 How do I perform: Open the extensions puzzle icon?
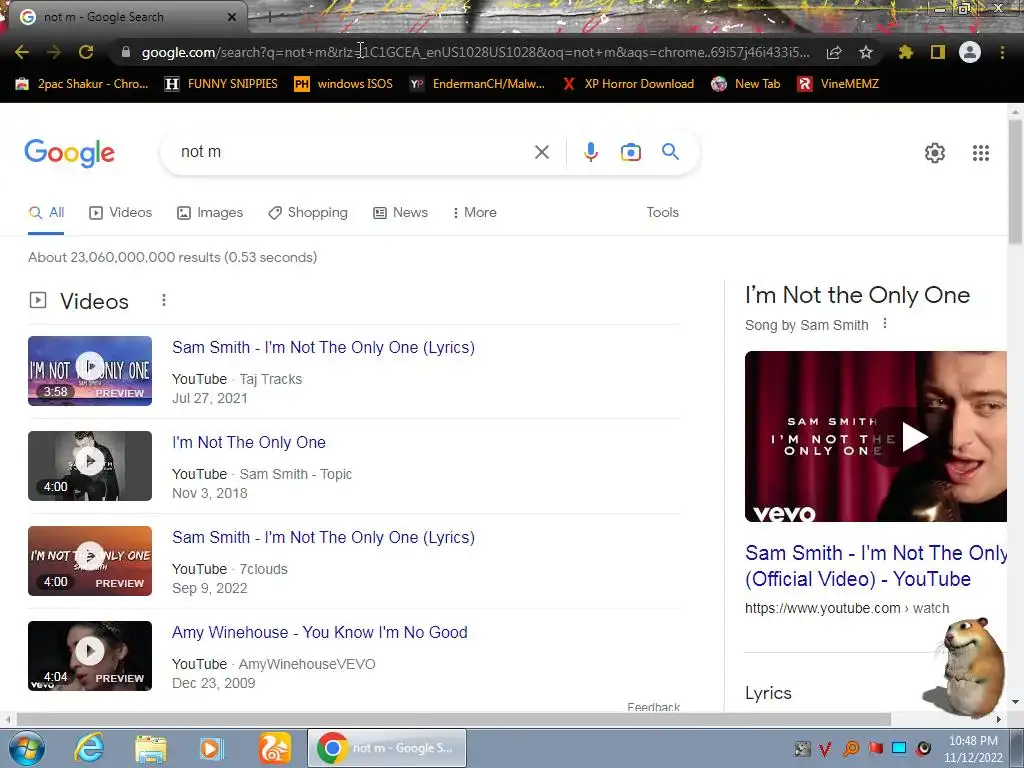pyautogui.click(x=906, y=52)
